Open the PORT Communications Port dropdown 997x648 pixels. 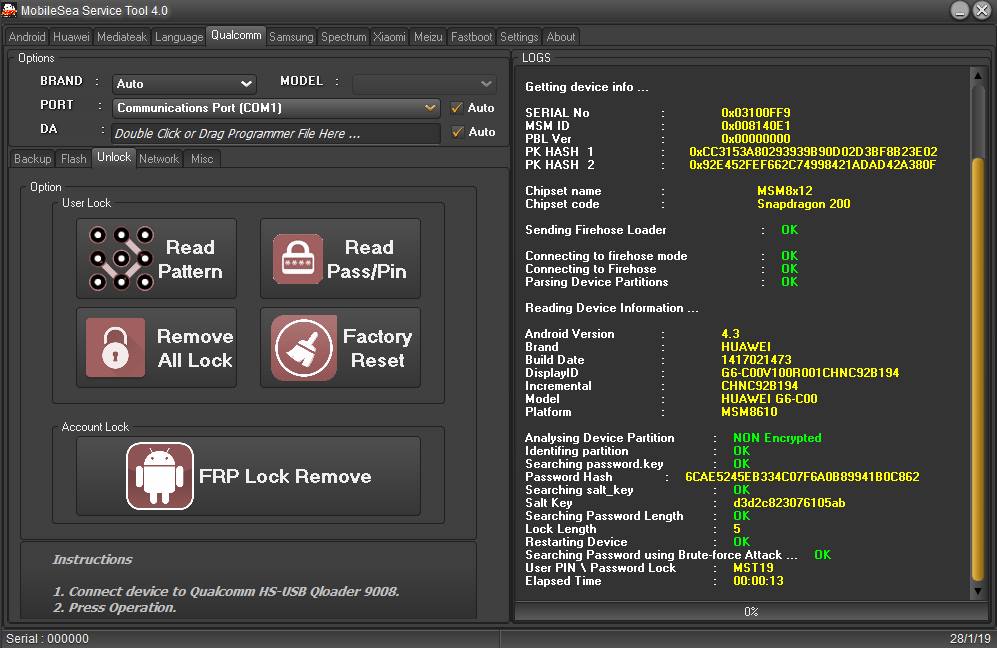coord(277,107)
